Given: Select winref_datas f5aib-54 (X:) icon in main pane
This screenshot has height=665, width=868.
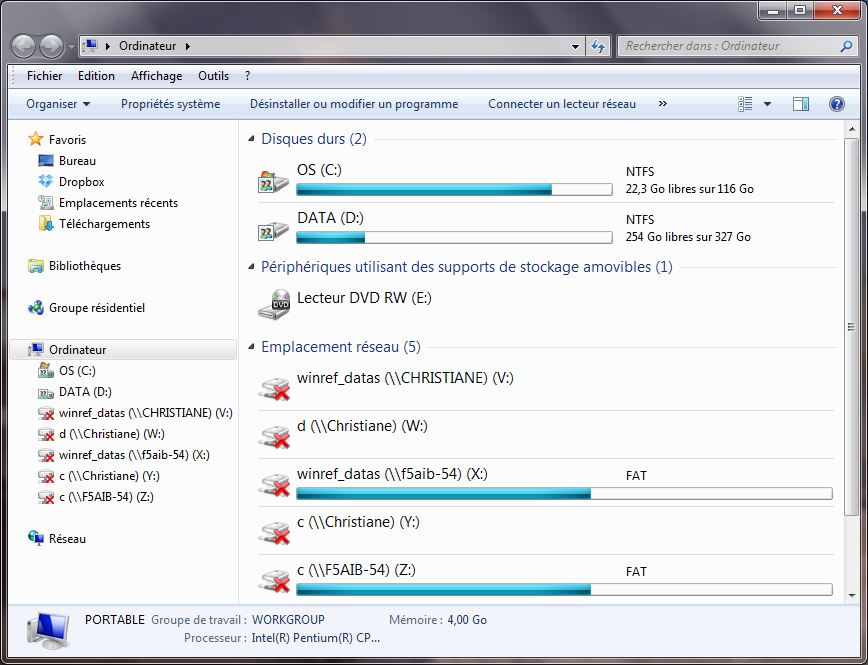Looking at the screenshot, I should click(x=275, y=484).
